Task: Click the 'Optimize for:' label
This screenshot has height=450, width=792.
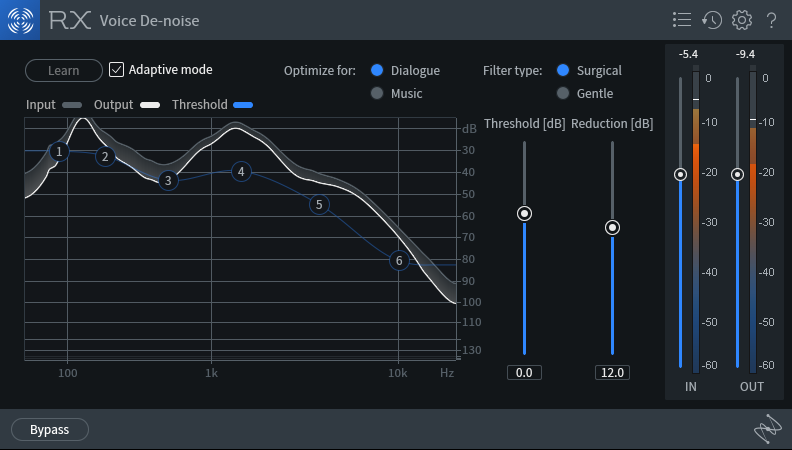Action: 320,71
